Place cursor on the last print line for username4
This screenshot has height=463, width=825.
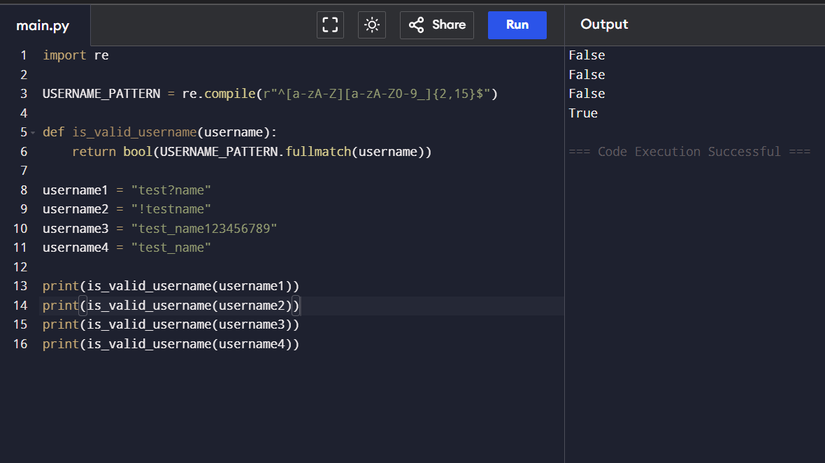(x=170, y=345)
